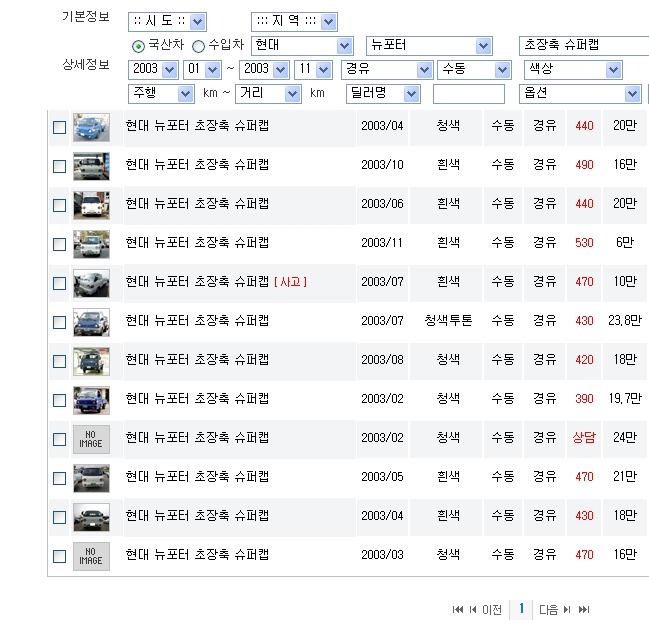The width and height of the screenshot is (649, 624).
Task: Open thumbnail of 2003/04 흰색 430 listing
Action: (91, 517)
